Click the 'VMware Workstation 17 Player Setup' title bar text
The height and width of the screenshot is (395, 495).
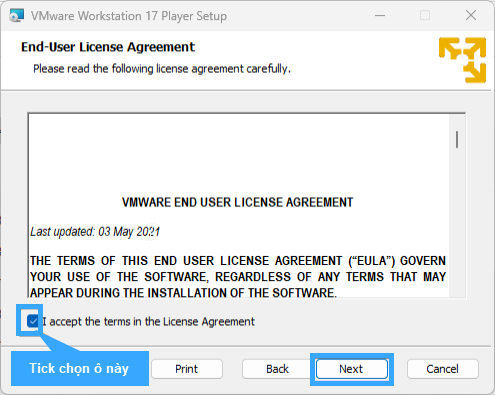[129, 16]
